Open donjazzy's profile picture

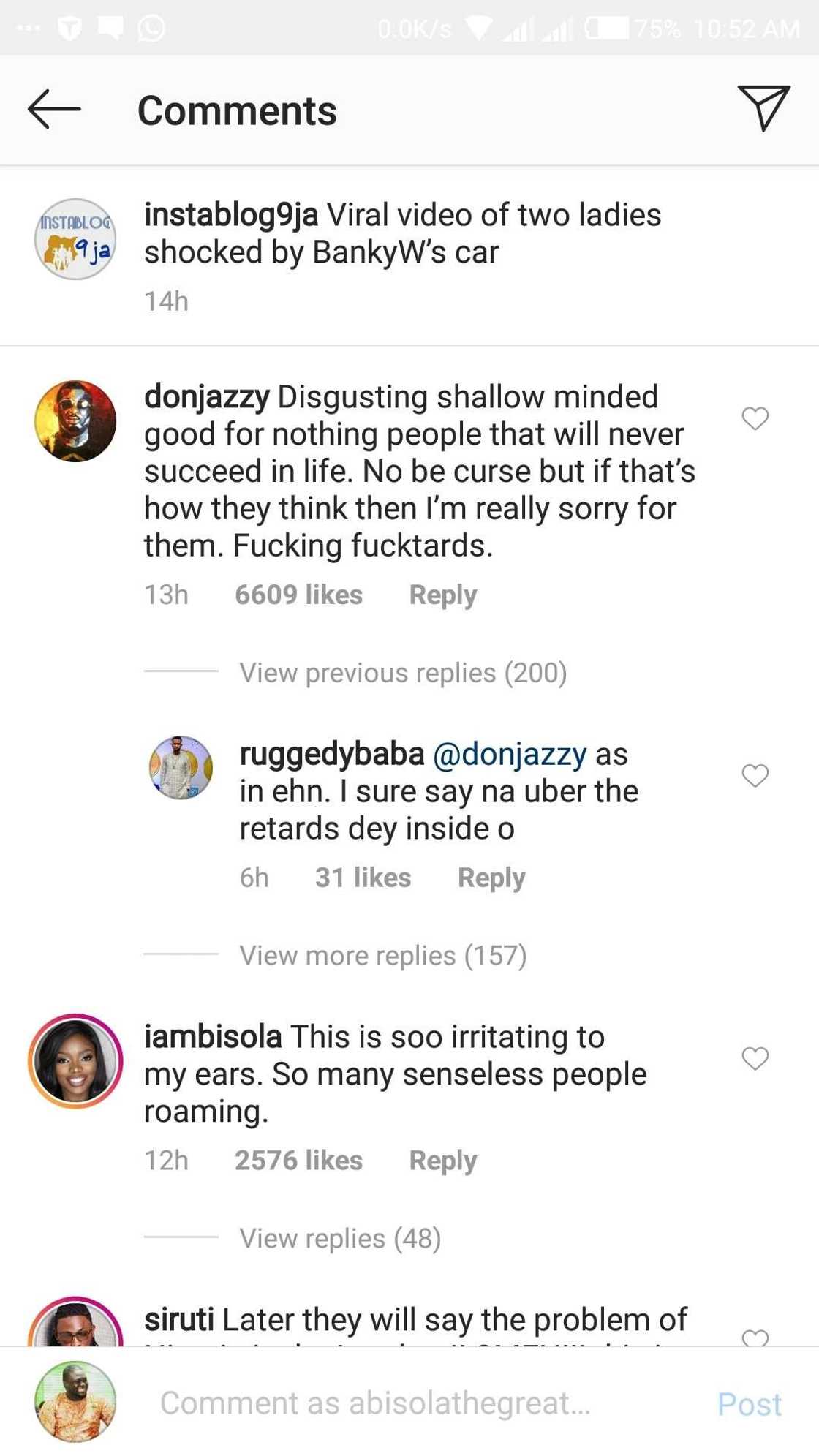[75, 418]
